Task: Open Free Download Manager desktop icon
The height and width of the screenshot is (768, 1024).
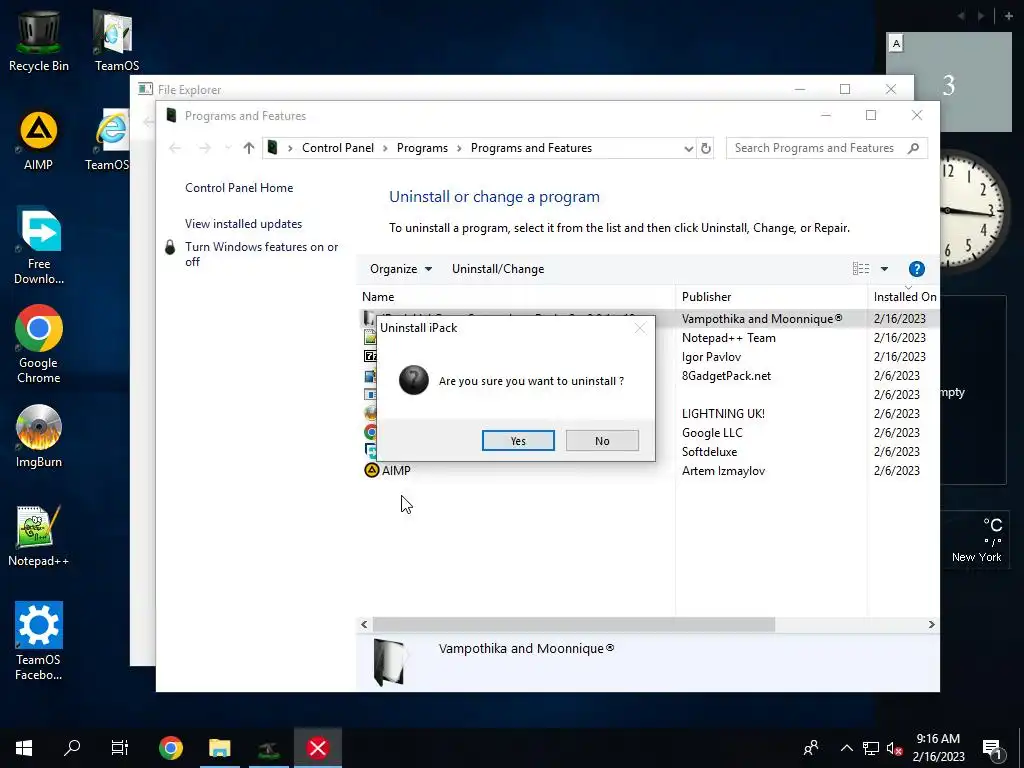Action: click(39, 247)
